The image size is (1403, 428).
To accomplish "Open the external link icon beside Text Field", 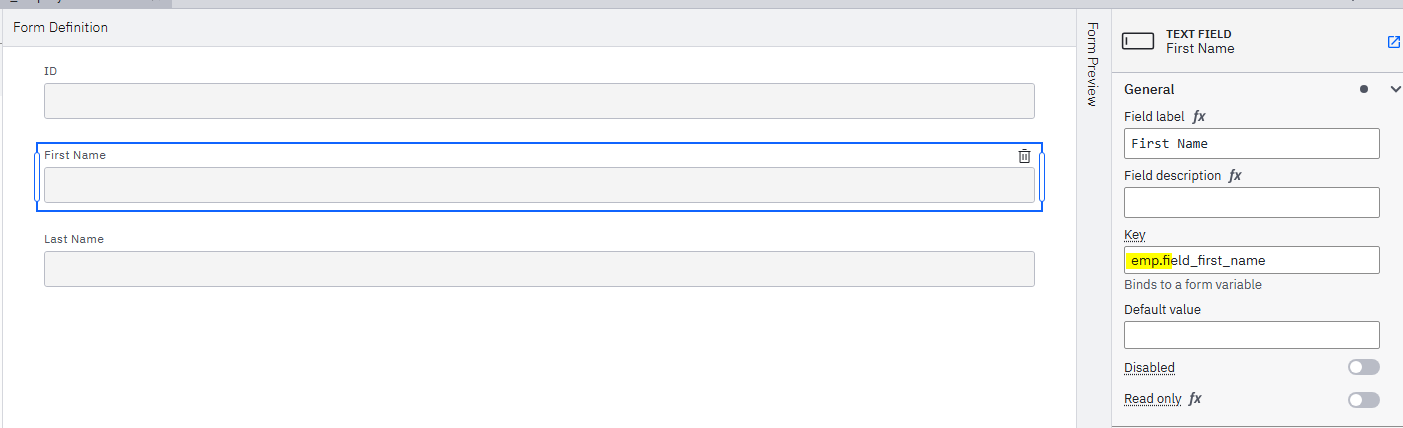I will (1393, 42).
